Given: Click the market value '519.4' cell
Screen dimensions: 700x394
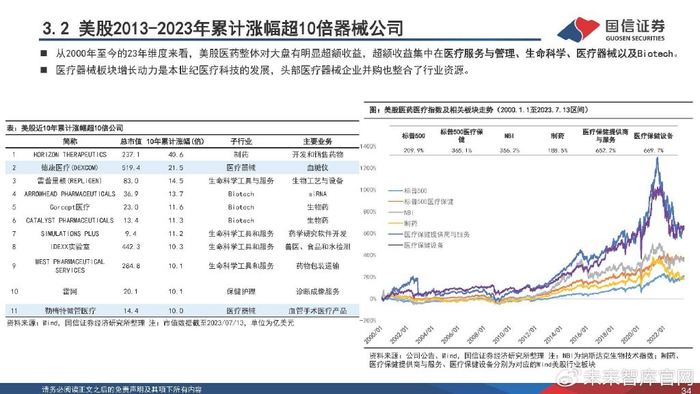Looking at the screenshot, I should coord(130,168).
